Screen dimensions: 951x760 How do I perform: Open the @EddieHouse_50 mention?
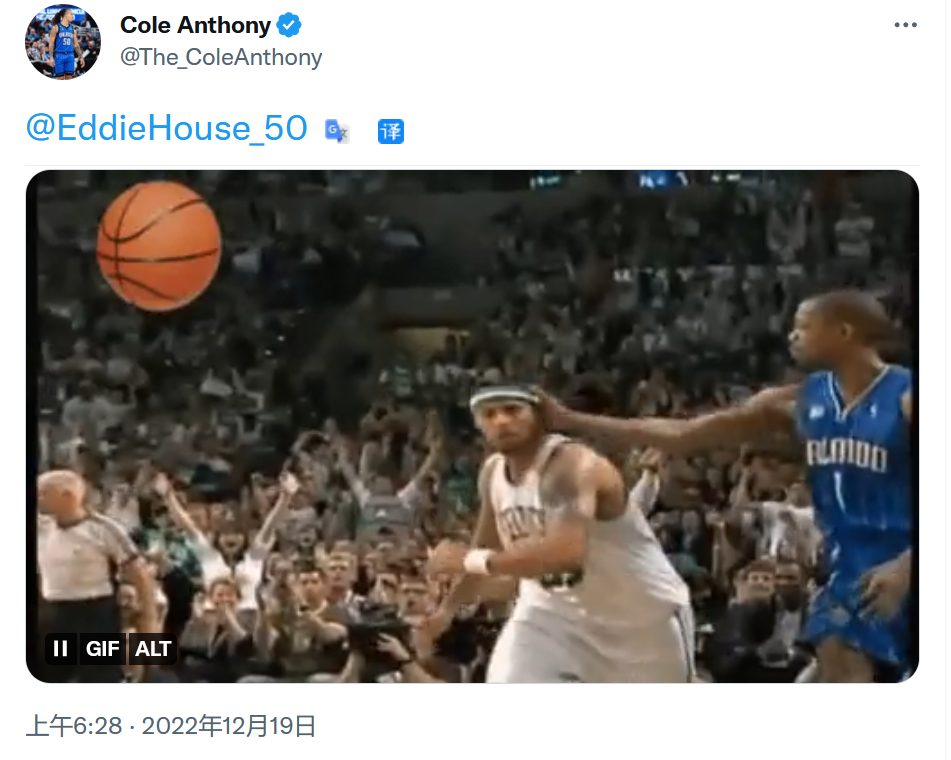point(167,128)
